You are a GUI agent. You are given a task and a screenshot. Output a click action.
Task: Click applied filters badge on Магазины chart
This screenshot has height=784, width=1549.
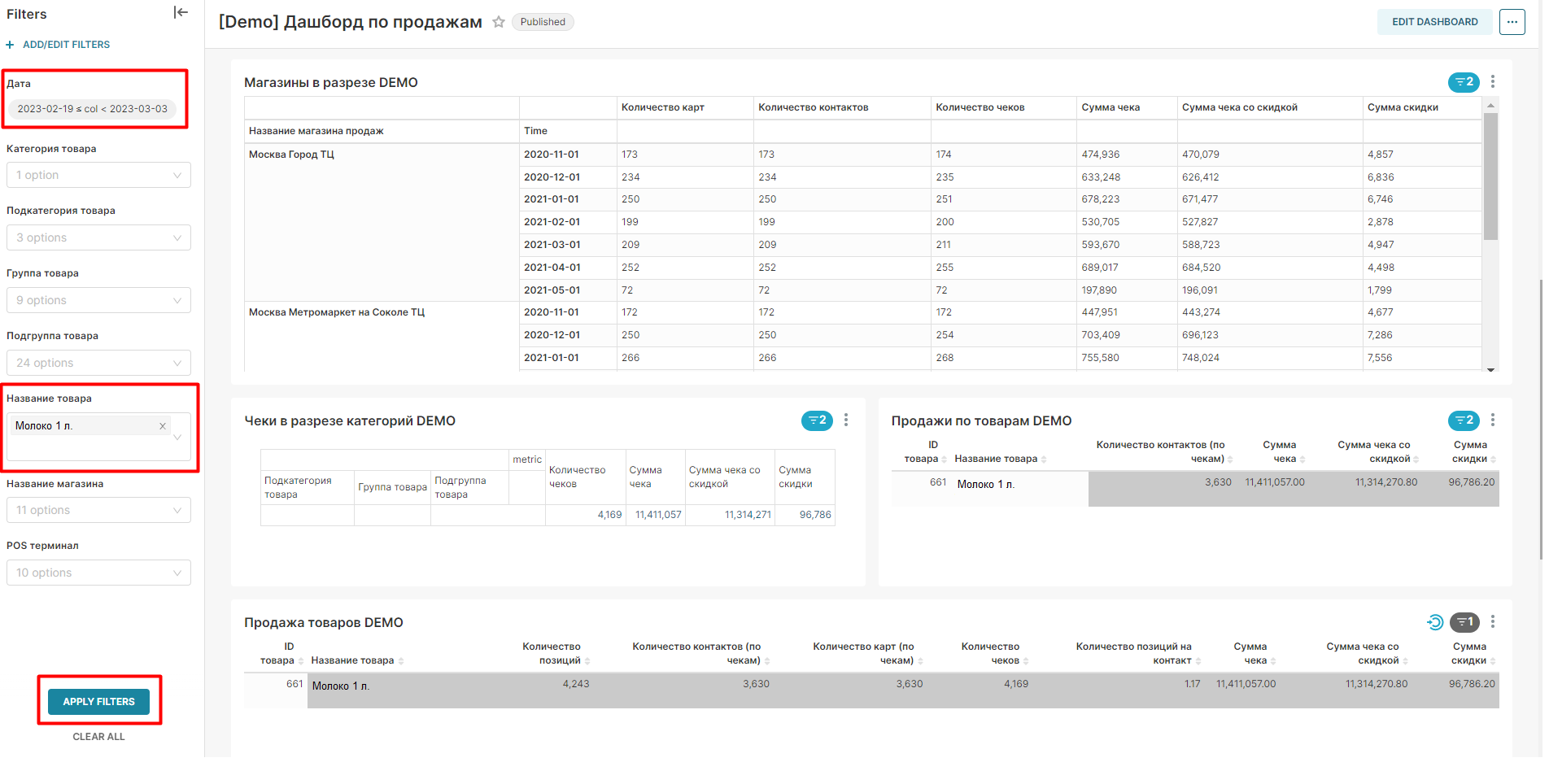click(x=1463, y=82)
